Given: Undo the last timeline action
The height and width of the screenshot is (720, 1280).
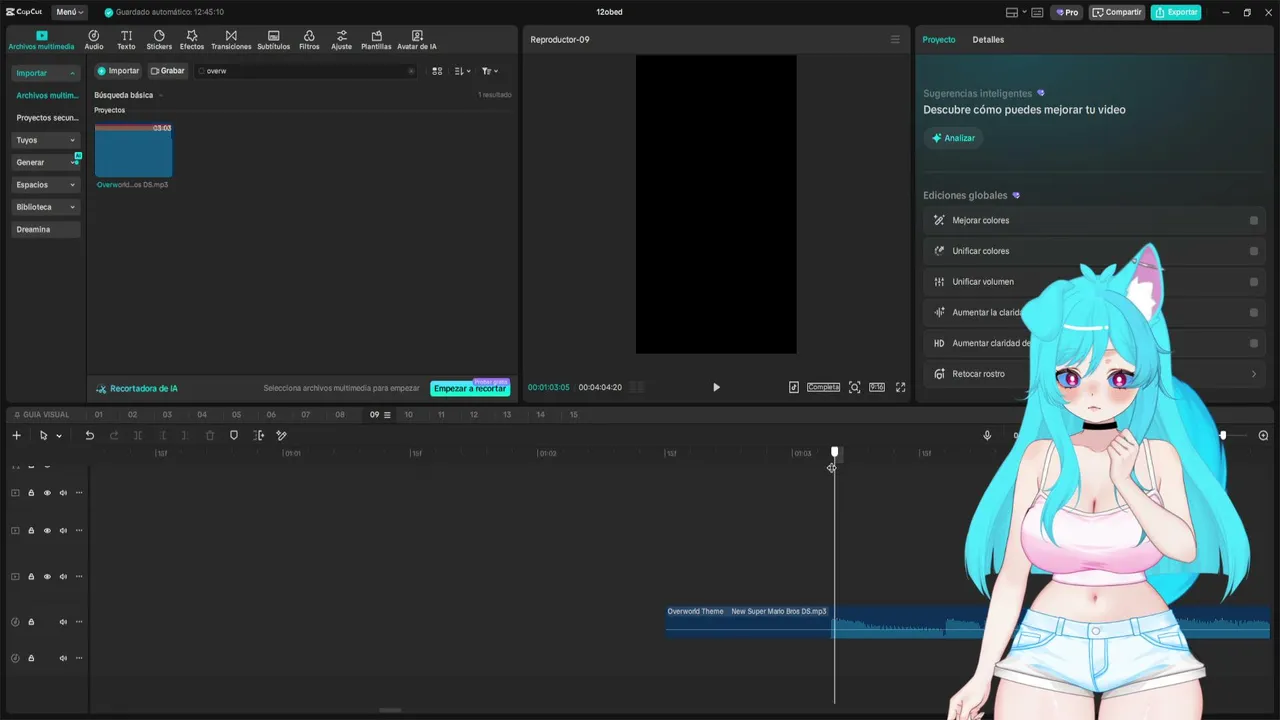Looking at the screenshot, I should 89,435.
